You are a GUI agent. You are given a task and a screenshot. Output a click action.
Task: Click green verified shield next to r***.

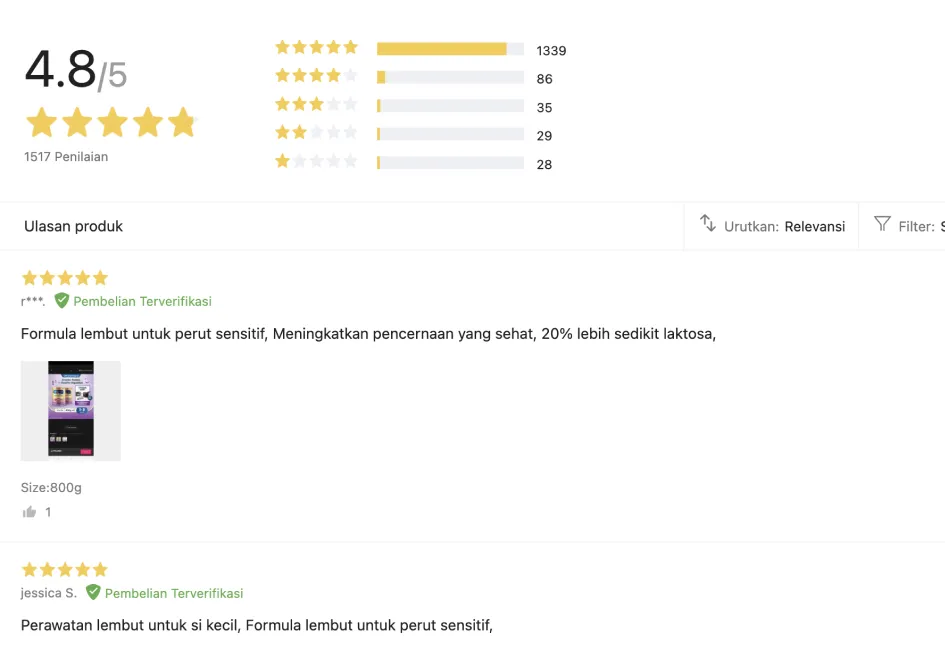click(62, 301)
